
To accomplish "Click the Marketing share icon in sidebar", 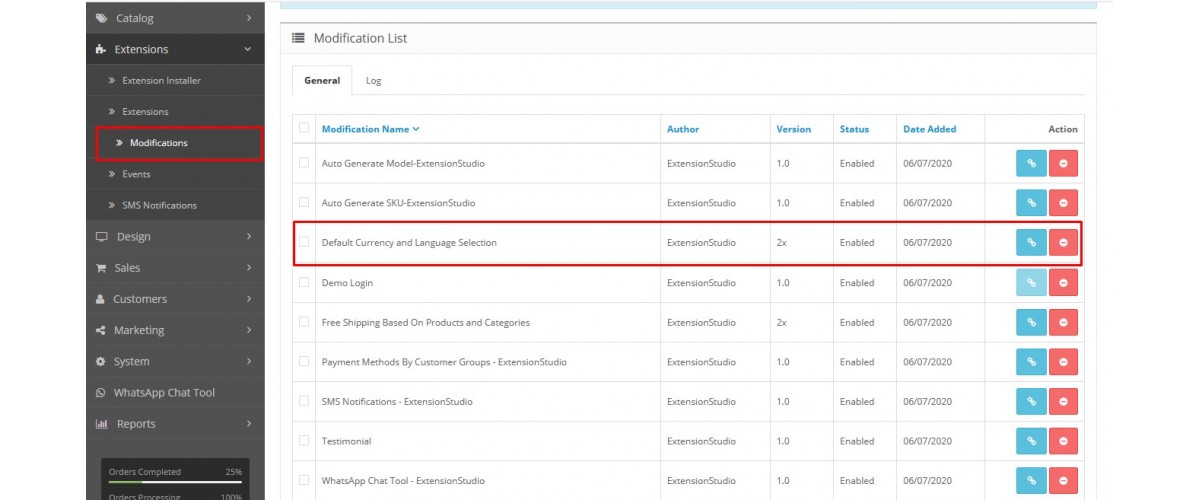I will (x=101, y=330).
